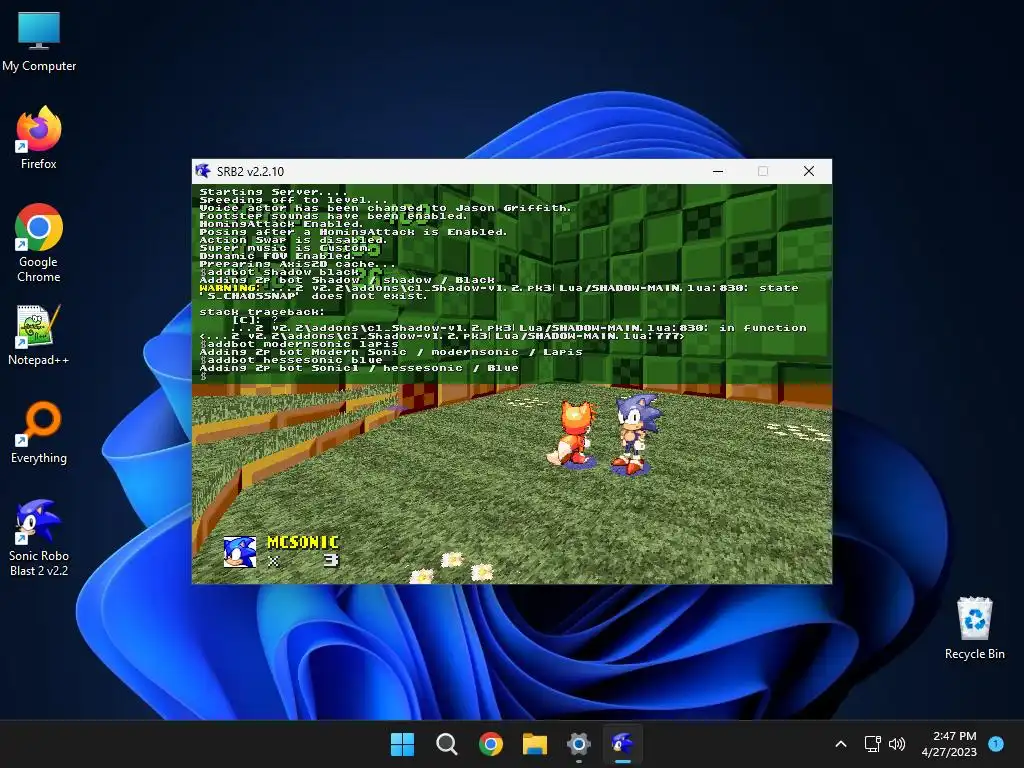The height and width of the screenshot is (768, 1024).
Task: Minimize the SRB2 v2.2.10 window
Action: (718, 171)
